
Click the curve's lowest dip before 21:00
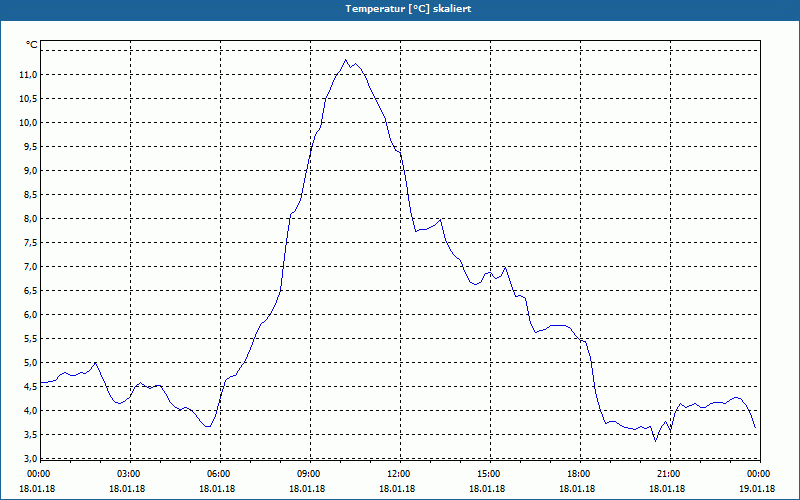point(656,441)
